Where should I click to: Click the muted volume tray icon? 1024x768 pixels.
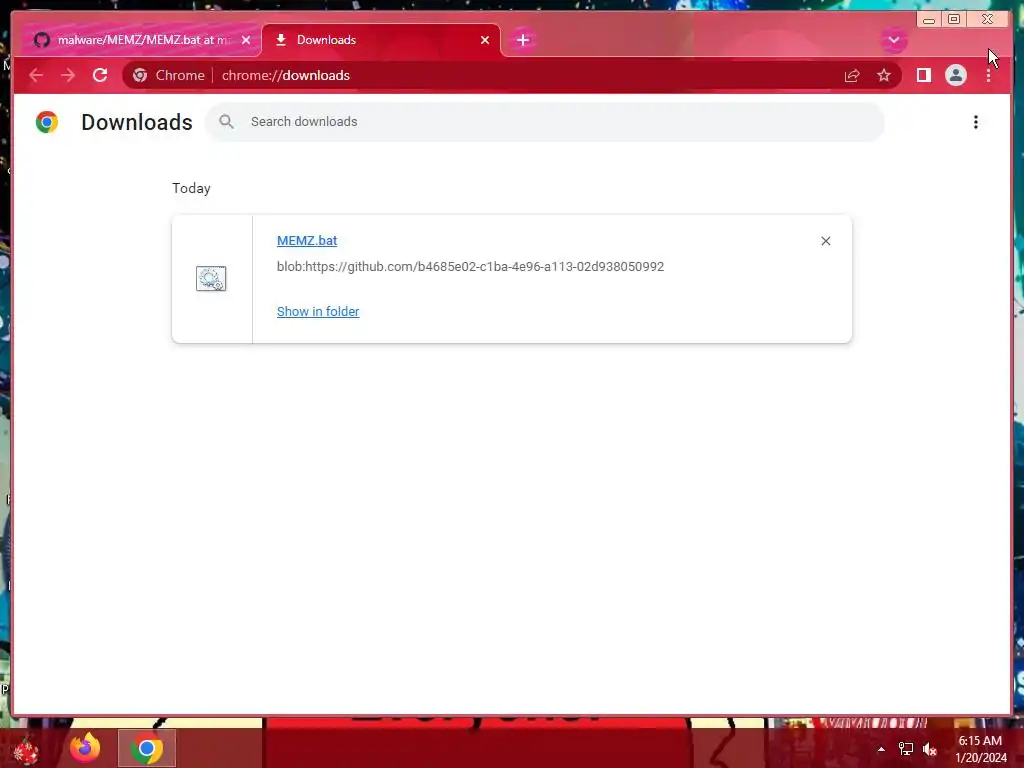pos(930,749)
